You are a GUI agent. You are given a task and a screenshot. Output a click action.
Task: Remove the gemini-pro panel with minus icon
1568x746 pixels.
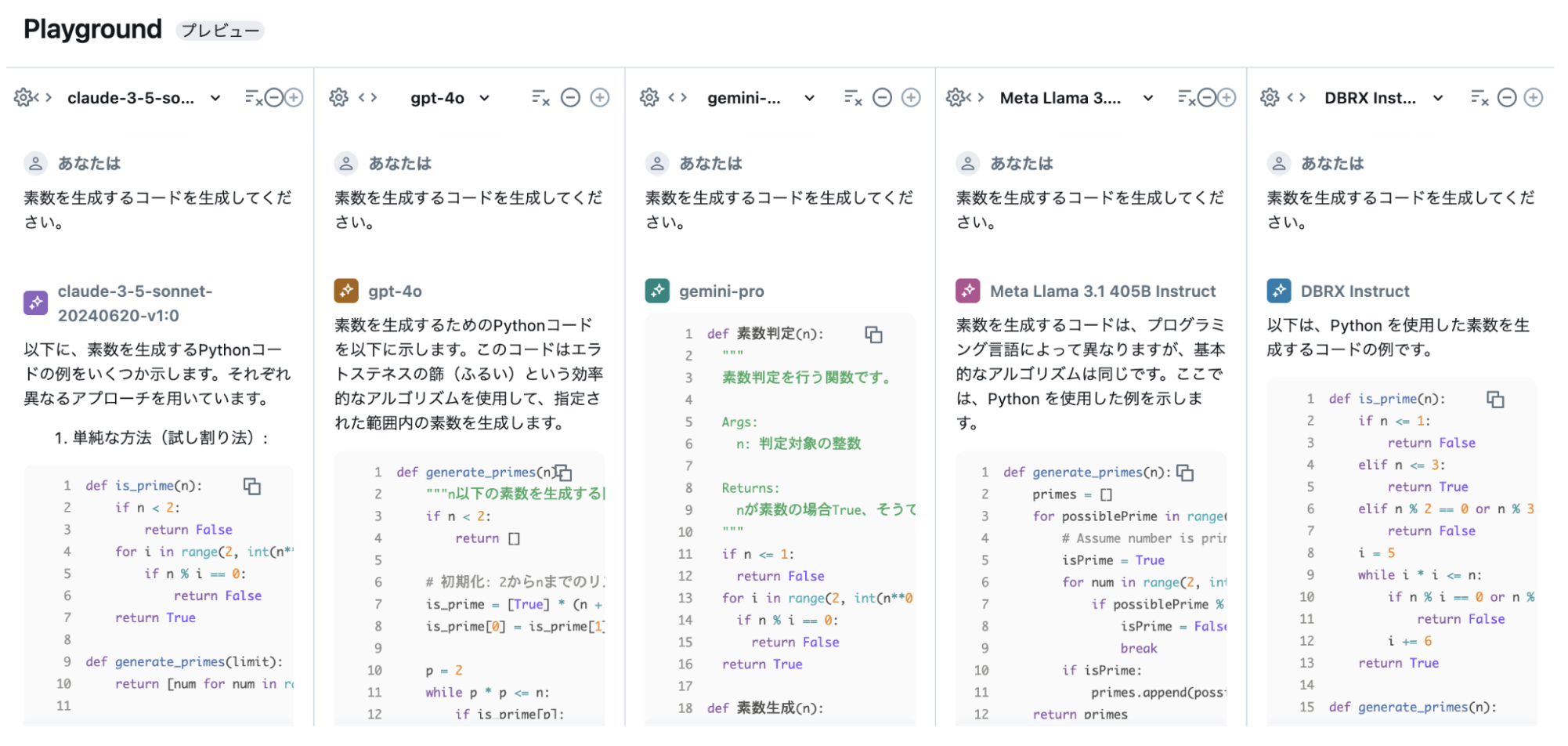click(x=882, y=97)
